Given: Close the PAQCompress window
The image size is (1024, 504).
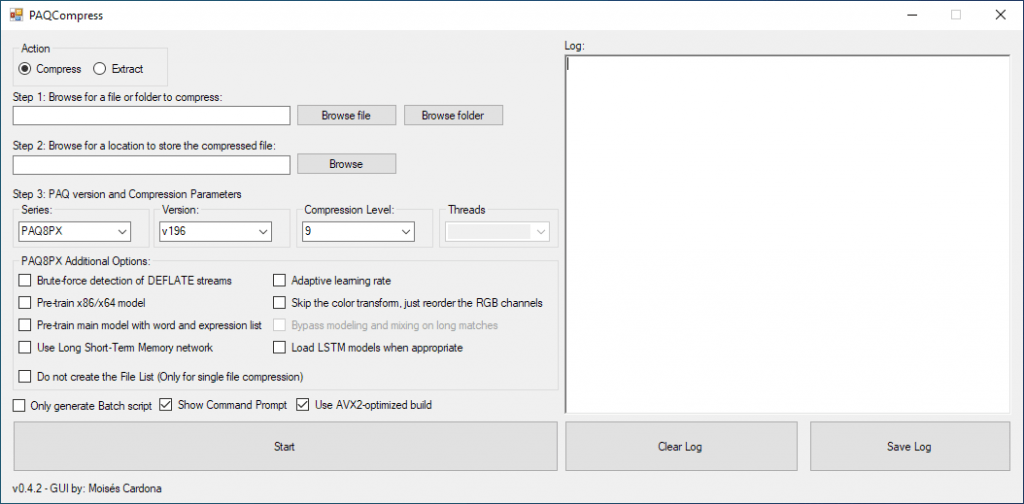Looking at the screenshot, I should [x=1000, y=15].
